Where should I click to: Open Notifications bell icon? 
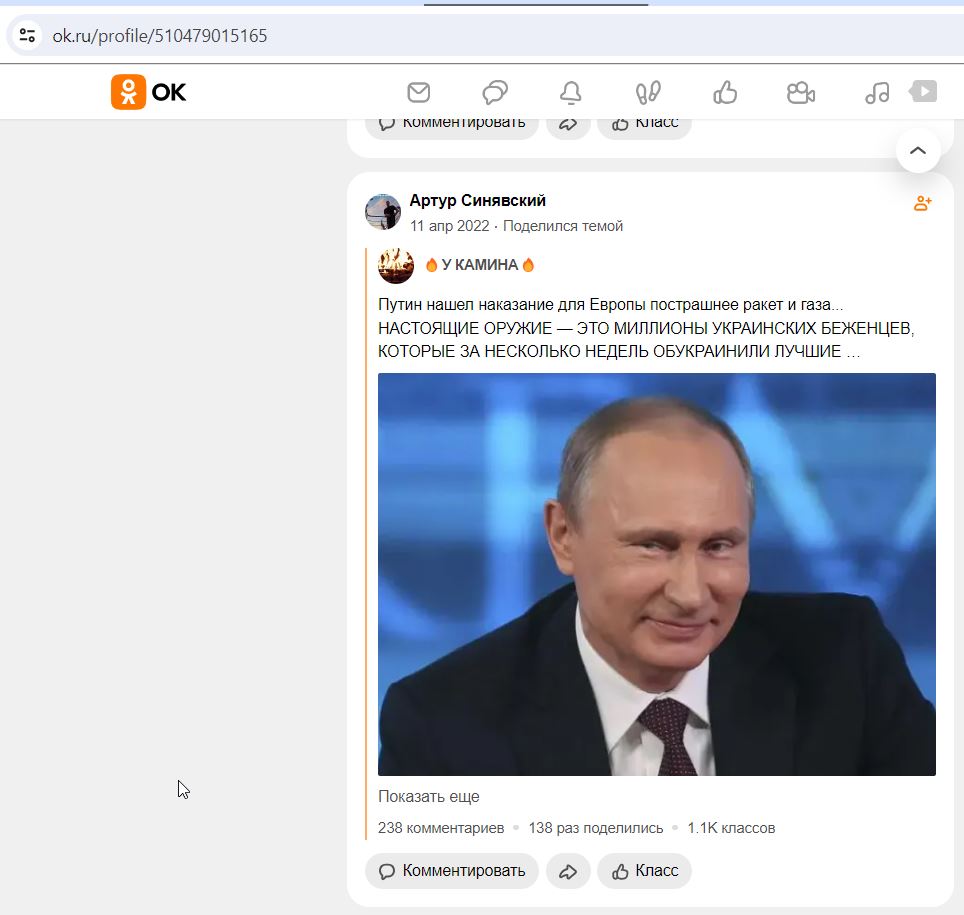pos(571,93)
